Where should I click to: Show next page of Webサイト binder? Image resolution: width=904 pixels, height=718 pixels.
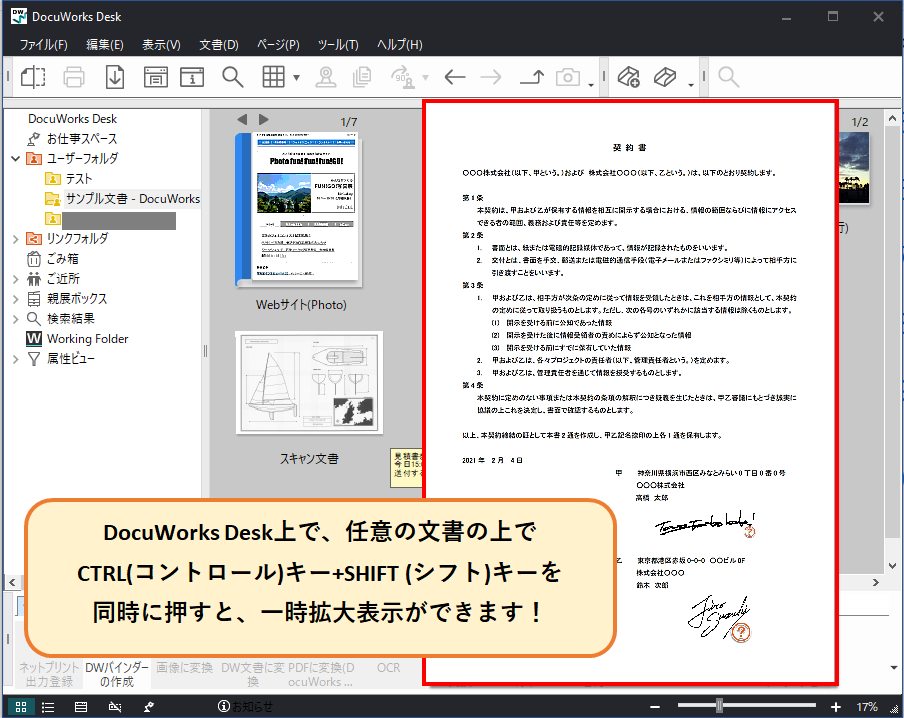click(x=263, y=119)
